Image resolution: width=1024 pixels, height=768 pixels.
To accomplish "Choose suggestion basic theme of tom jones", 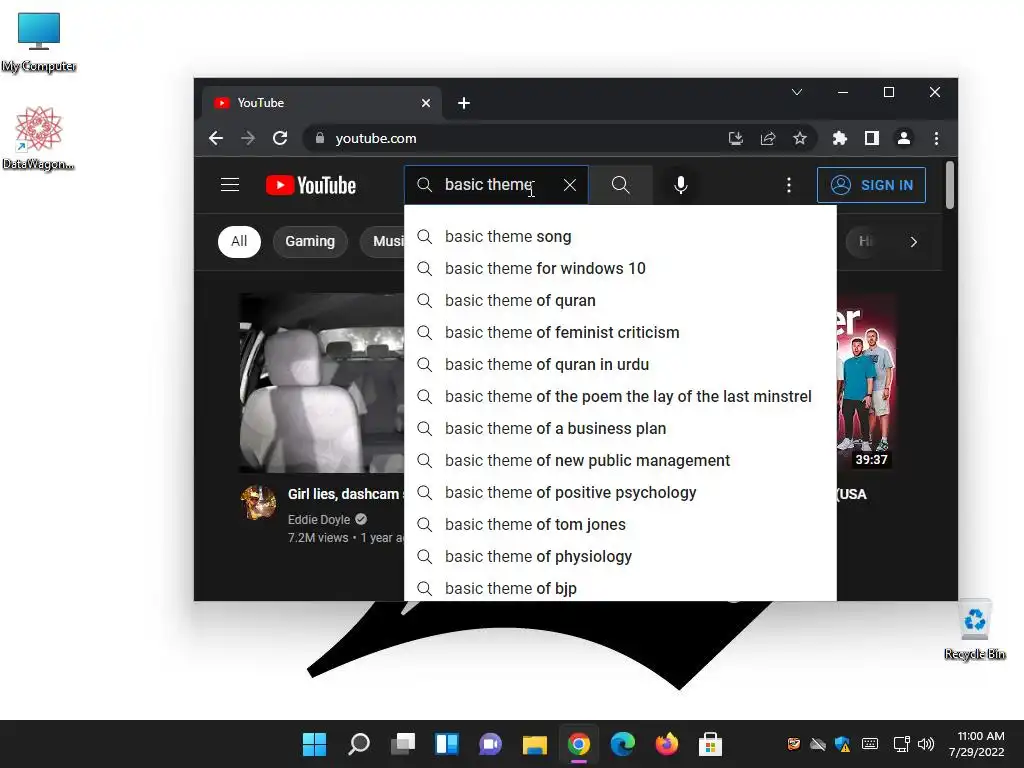I will pos(620,524).
